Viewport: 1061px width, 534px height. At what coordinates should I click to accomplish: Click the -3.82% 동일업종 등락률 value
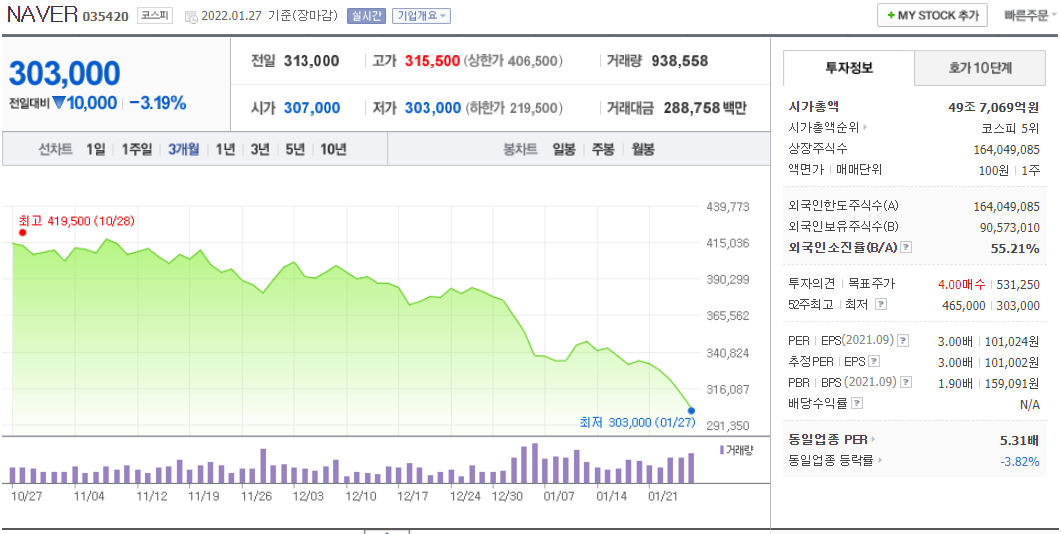tap(1020, 462)
